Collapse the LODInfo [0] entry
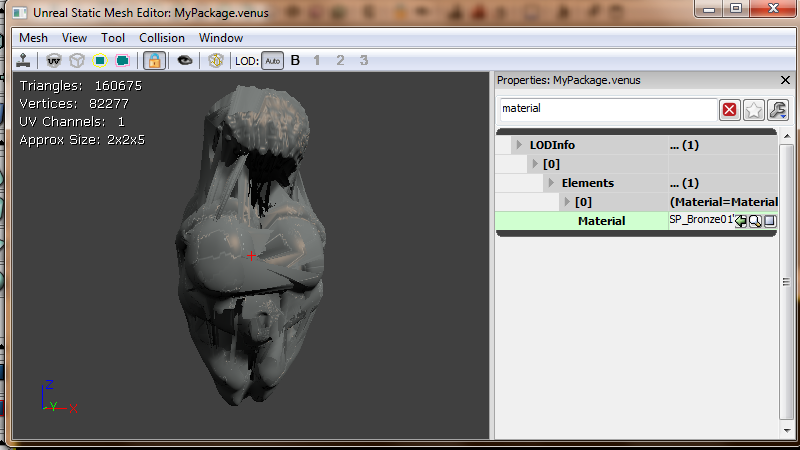Screen dimensions: 800x450 535,164
